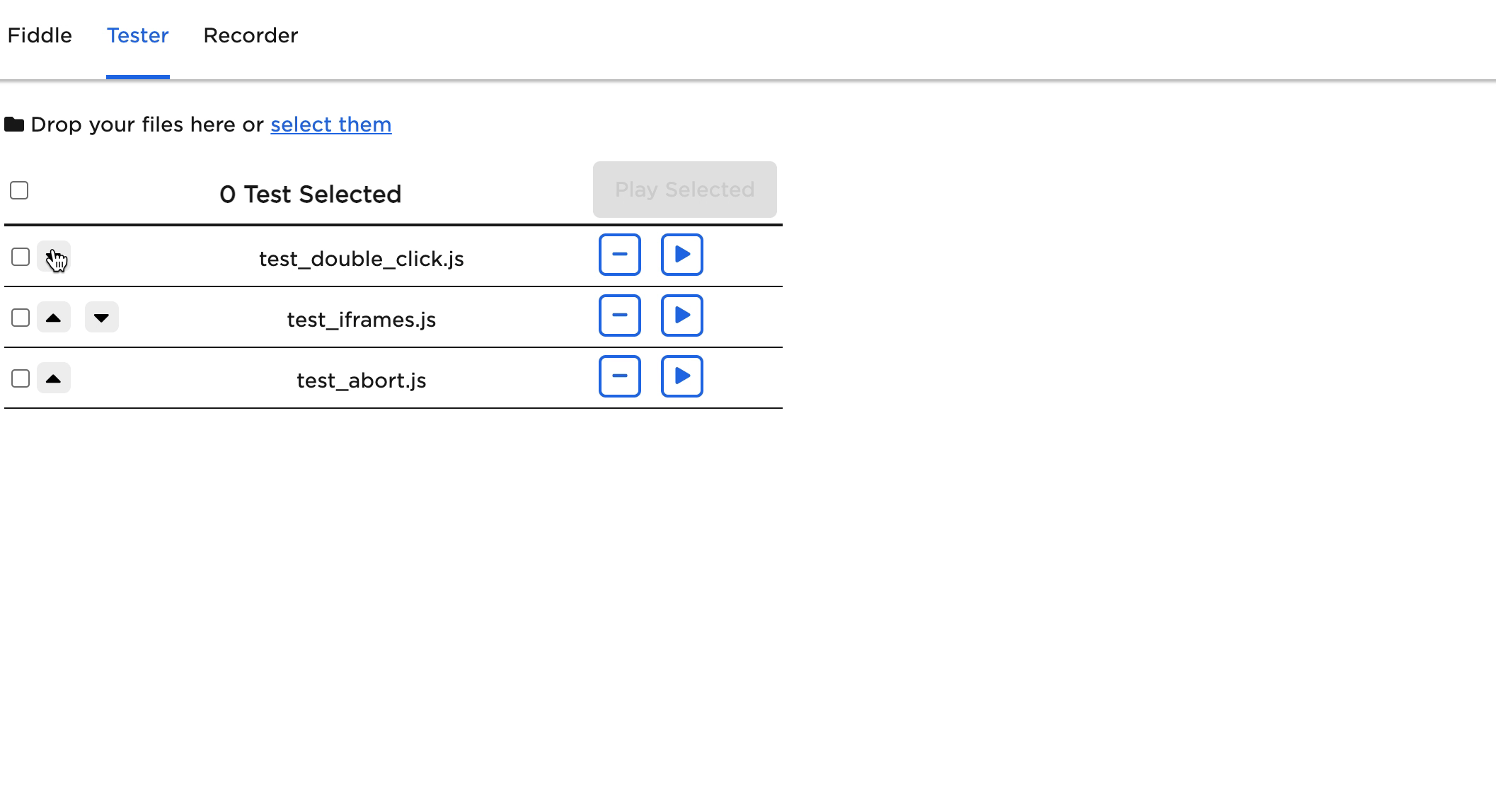Run the test_abort.js test
This screenshot has width=1496, height=812.
pyautogui.click(x=681, y=376)
